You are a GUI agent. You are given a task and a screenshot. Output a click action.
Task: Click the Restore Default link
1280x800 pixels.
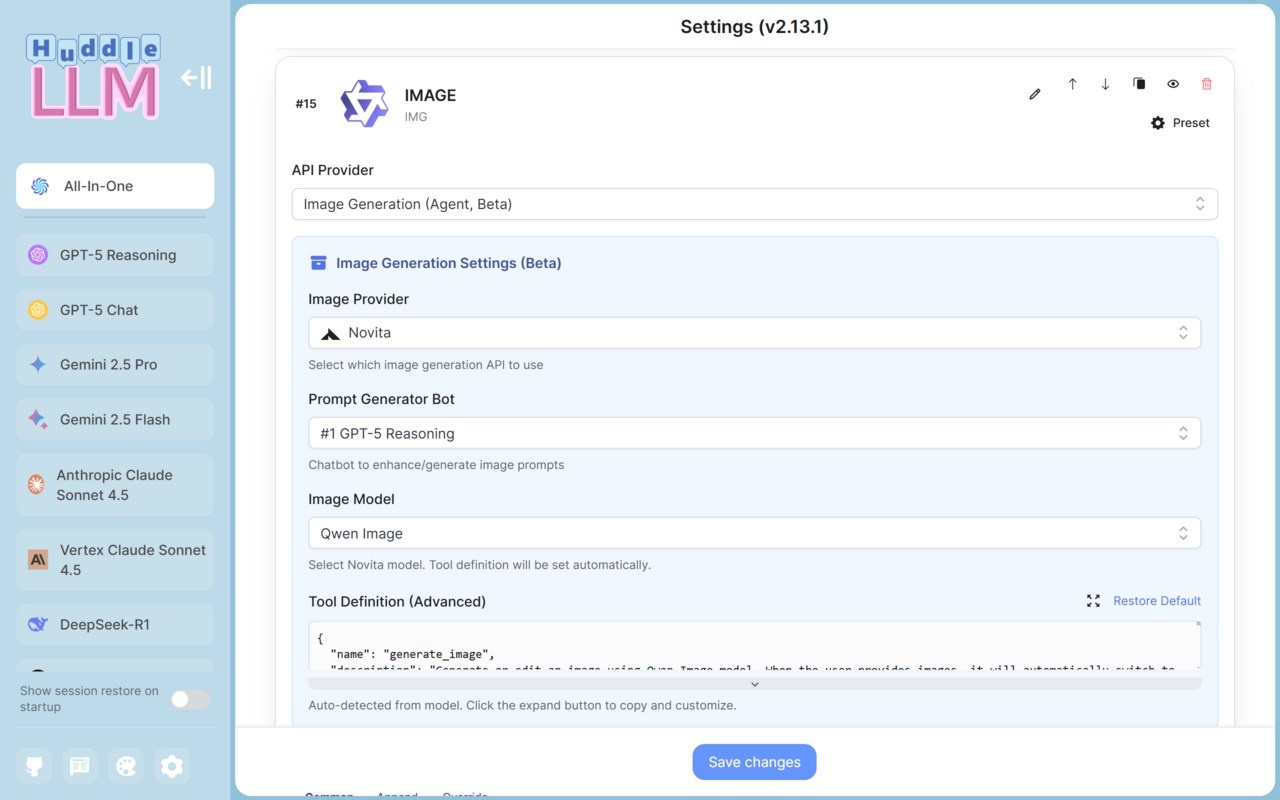coord(1156,601)
